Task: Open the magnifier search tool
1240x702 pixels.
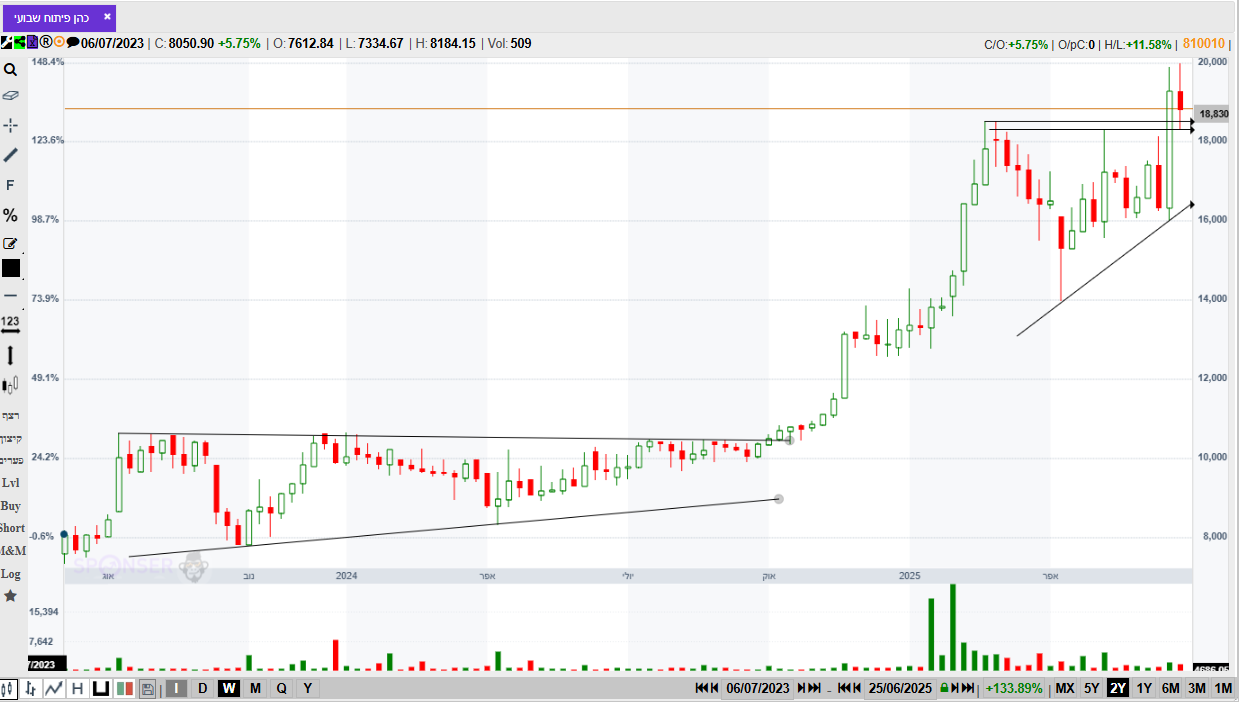Action: point(10,70)
